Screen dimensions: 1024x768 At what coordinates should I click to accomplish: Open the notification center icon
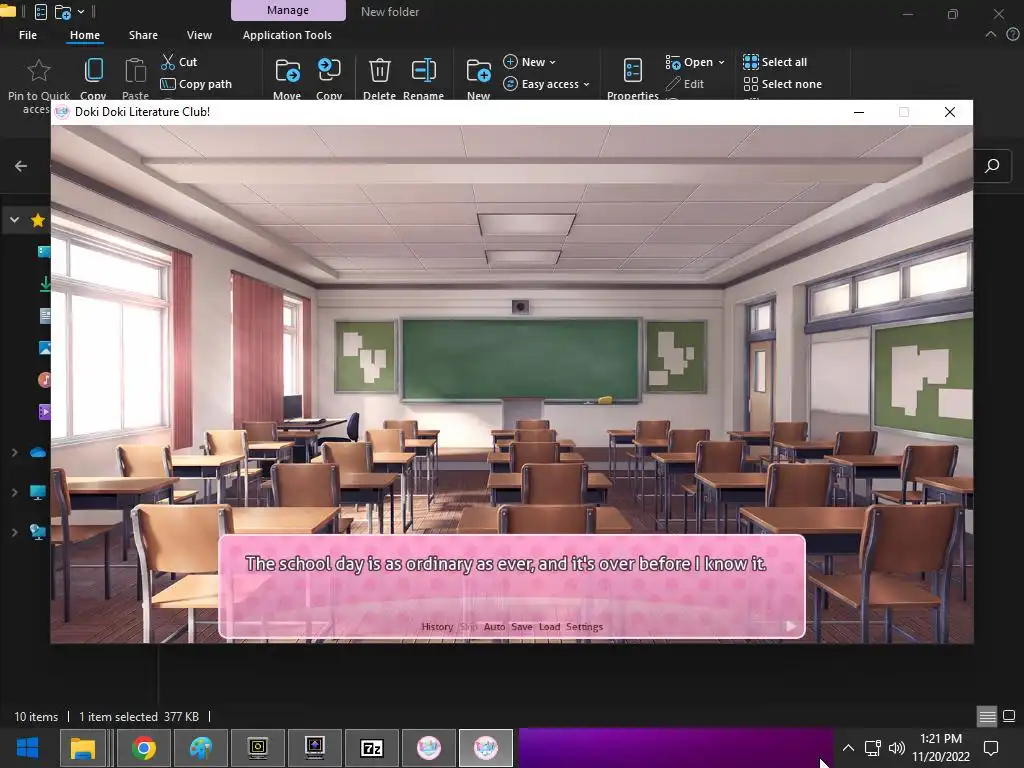tap(991, 748)
